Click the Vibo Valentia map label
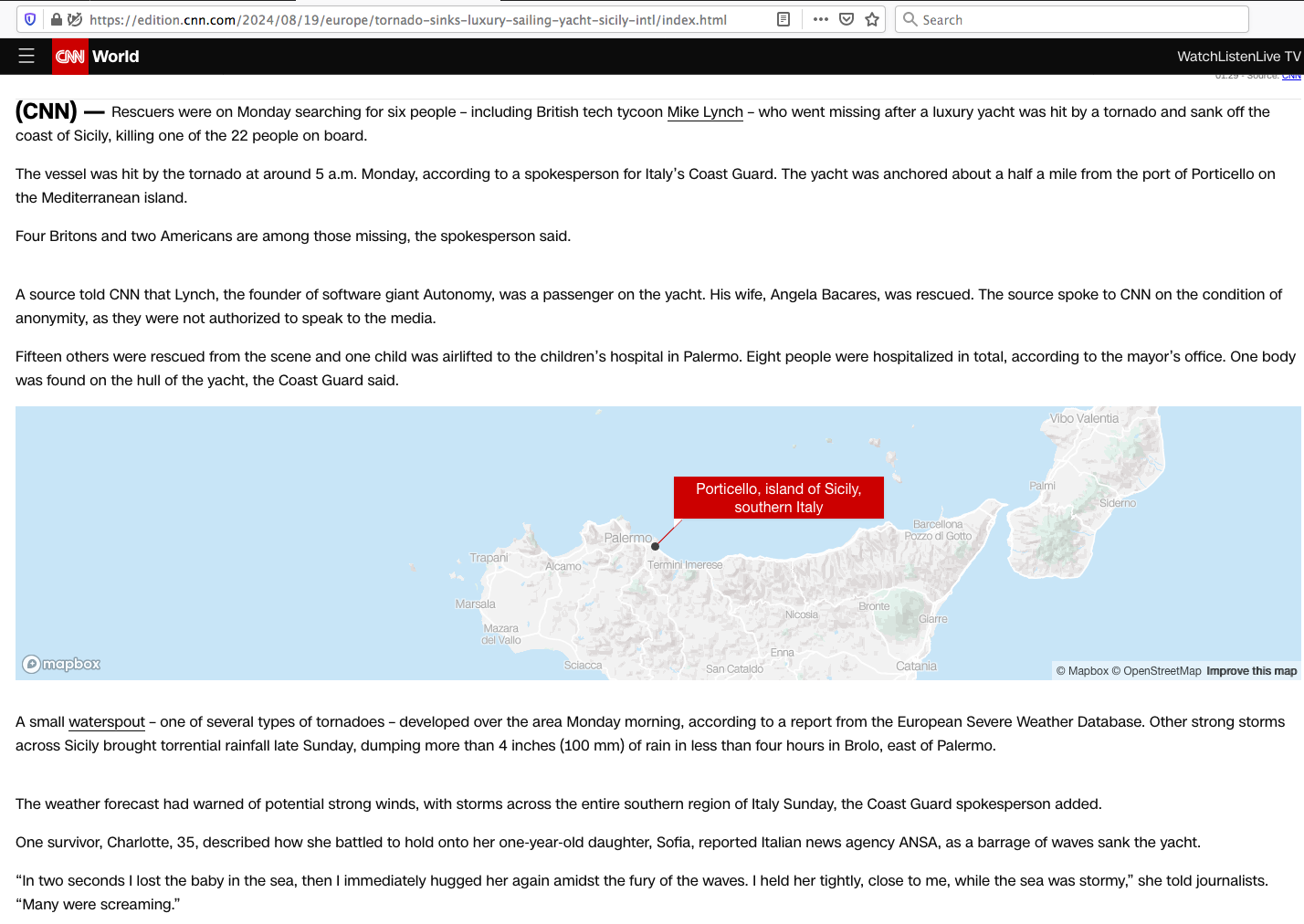This screenshot has height=924, width=1304. pos(1084,418)
